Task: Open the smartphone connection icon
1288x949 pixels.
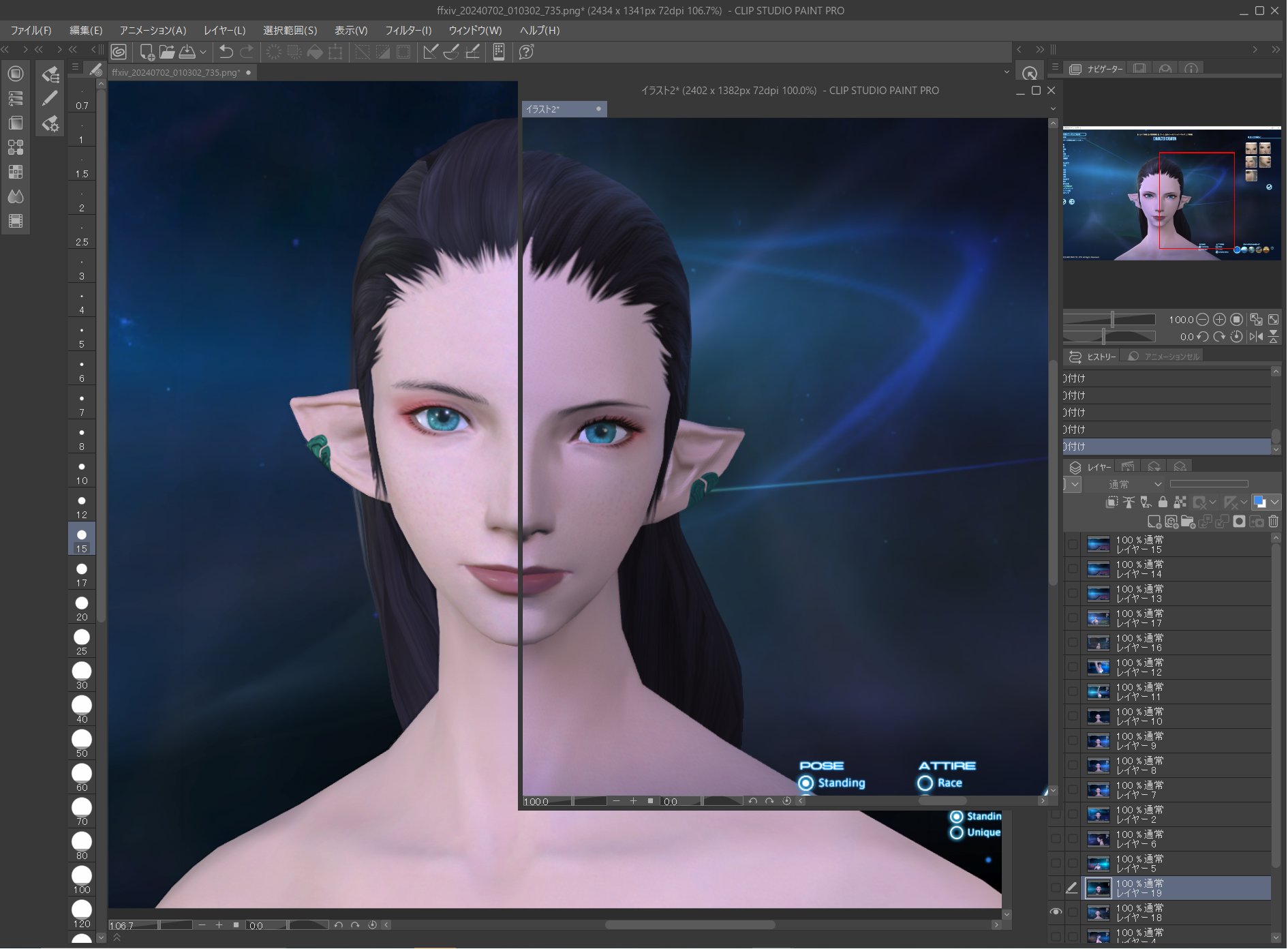Action: point(499,52)
